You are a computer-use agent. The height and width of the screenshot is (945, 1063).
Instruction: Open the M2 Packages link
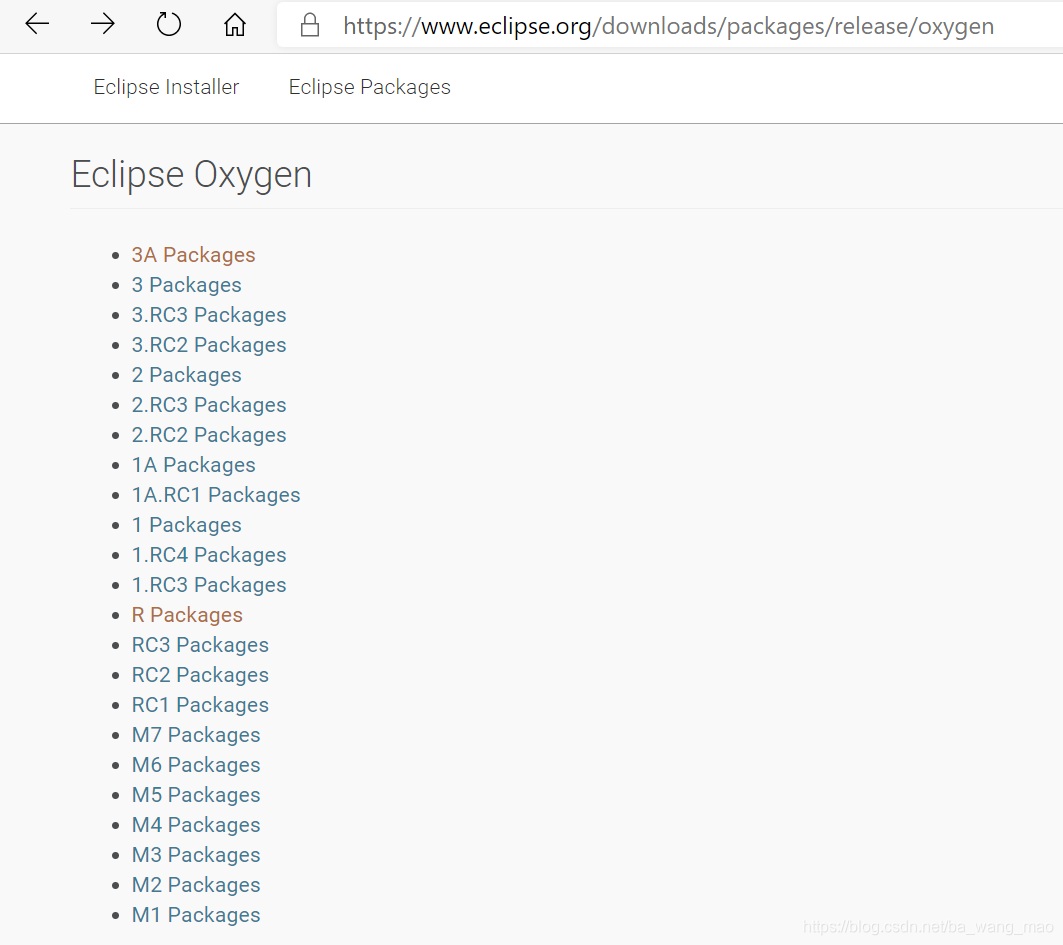click(196, 885)
